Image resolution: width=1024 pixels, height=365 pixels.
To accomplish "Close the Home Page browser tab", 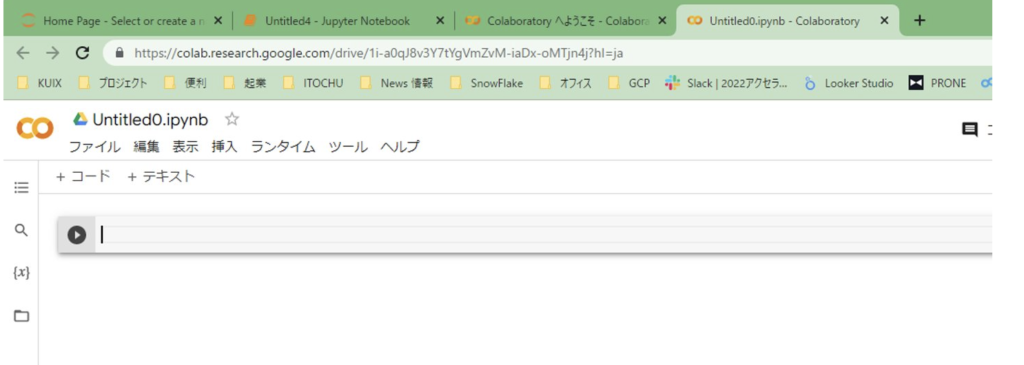I will pos(218,21).
